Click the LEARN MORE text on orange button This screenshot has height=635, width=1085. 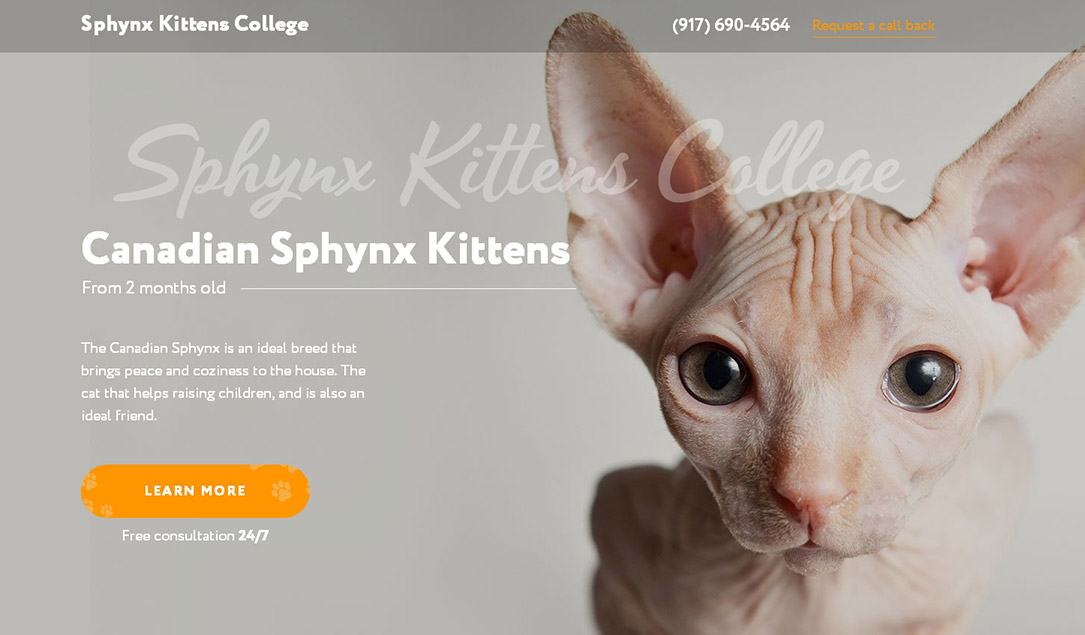coord(195,490)
